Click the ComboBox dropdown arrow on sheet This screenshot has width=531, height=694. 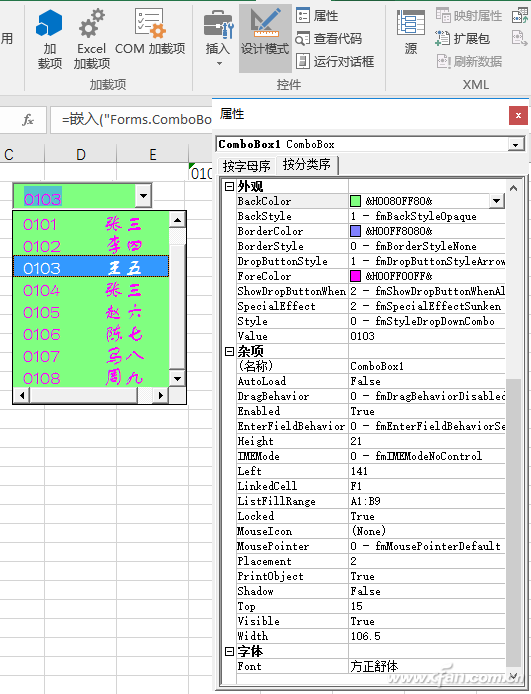pyautogui.click(x=143, y=196)
